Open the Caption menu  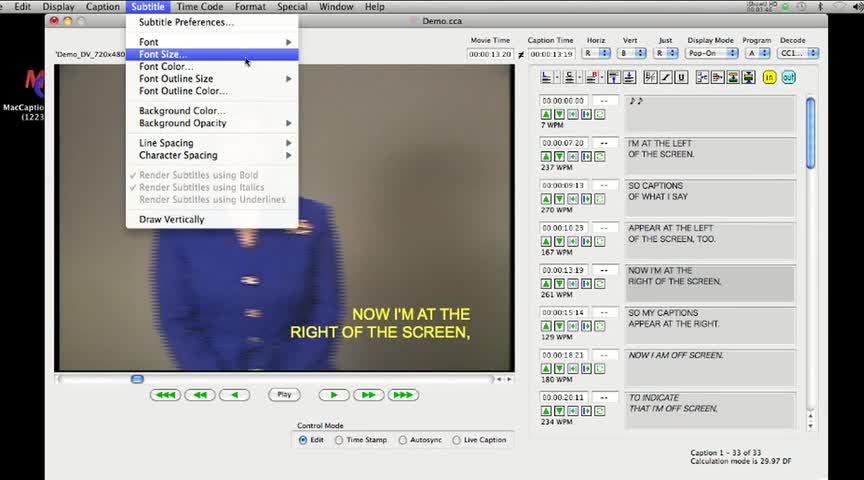(102, 7)
